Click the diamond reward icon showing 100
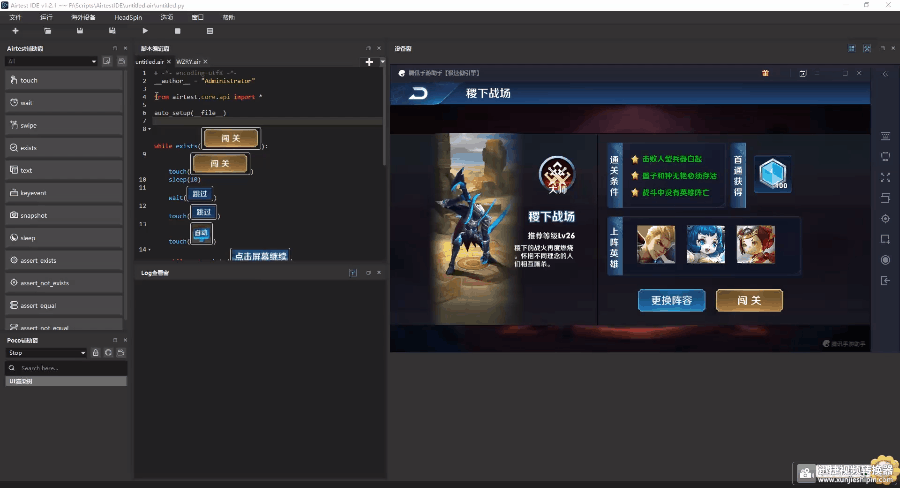This screenshot has height=488, width=900. pyautogui.click(x=773, y=174)
